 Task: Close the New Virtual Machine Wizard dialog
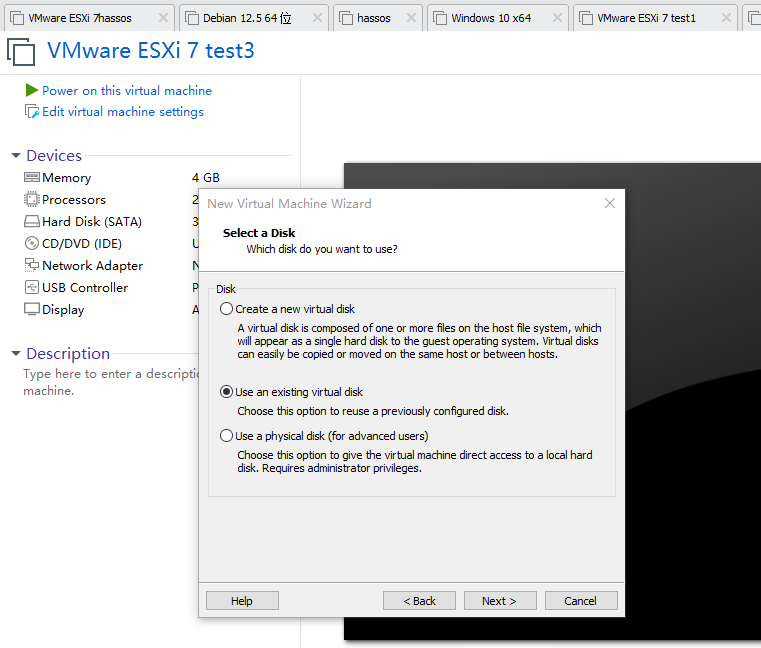[610, 203]
